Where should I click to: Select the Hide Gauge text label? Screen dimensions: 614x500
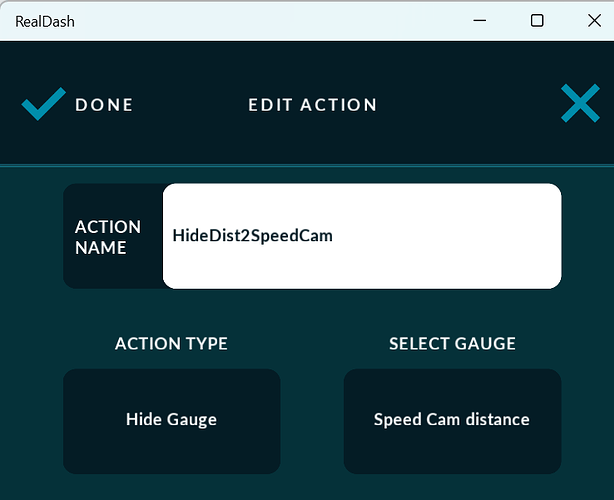click(172, 420)
